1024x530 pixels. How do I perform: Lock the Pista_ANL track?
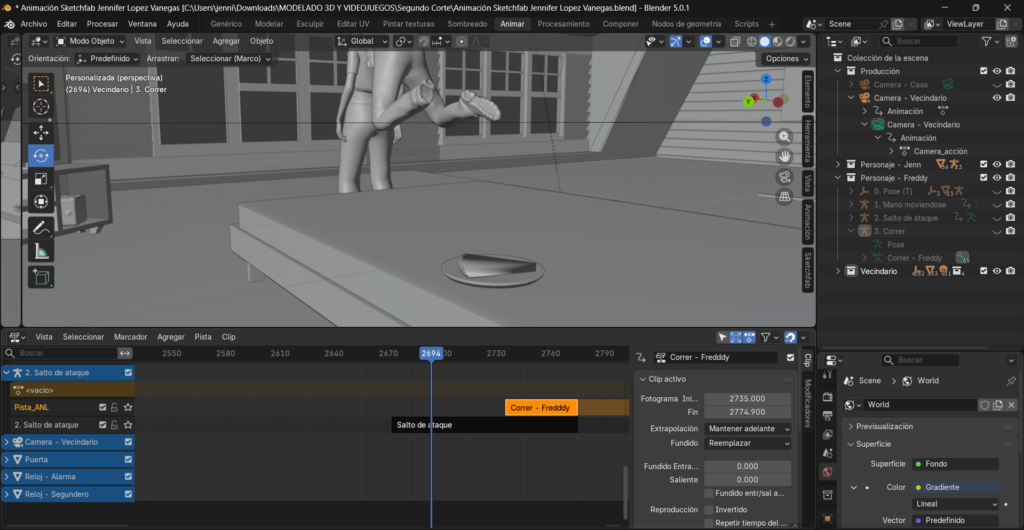pos(114,407)
